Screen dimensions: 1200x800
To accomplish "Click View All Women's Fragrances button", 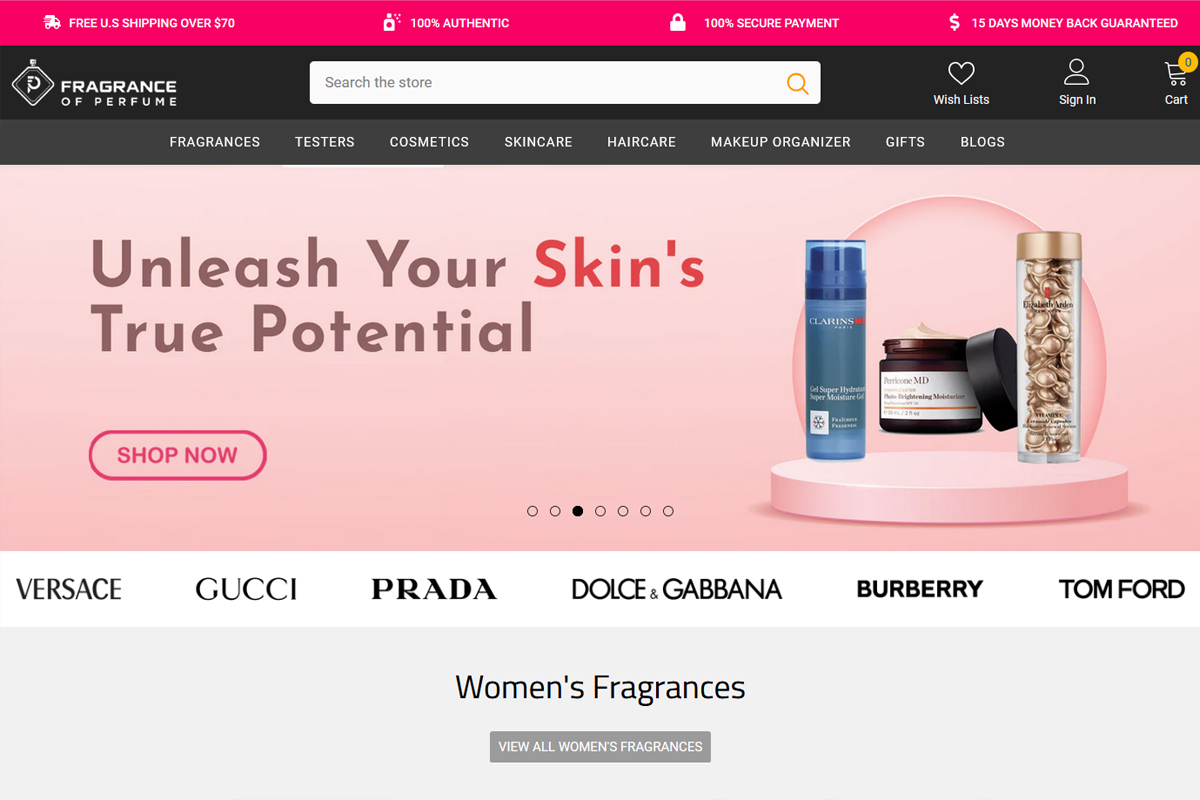I will point(600,747).
